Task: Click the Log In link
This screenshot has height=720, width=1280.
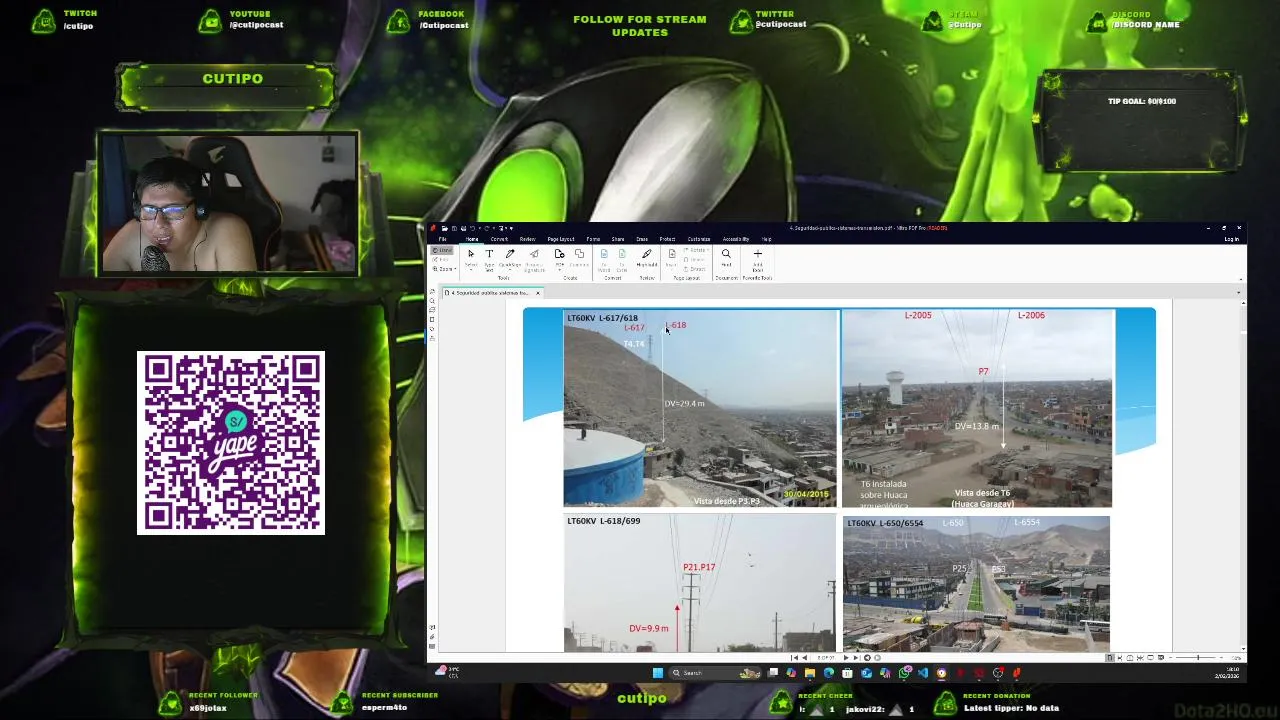Action: coord(1231,239)
